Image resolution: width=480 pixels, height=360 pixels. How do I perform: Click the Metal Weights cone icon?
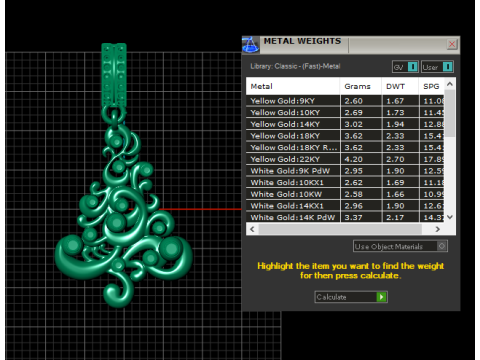coord(250,45)
